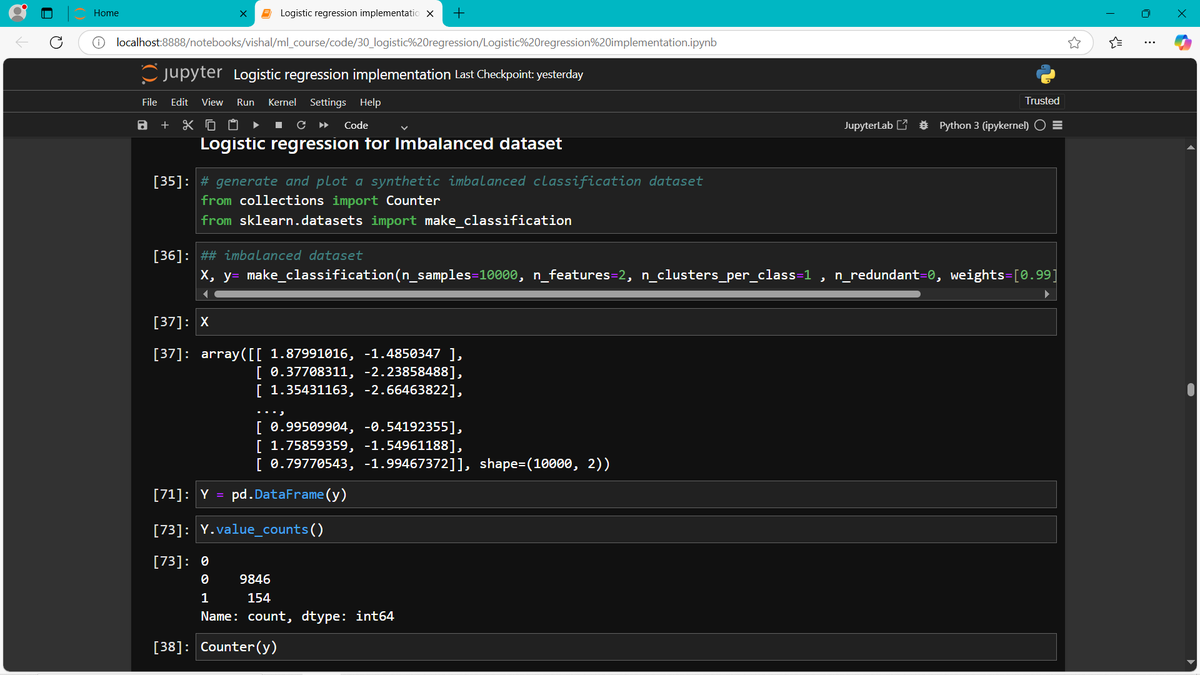
Task: Click the Name: count, dtype: int64 line
Action: pyautogui.click(x=297, y=616)
